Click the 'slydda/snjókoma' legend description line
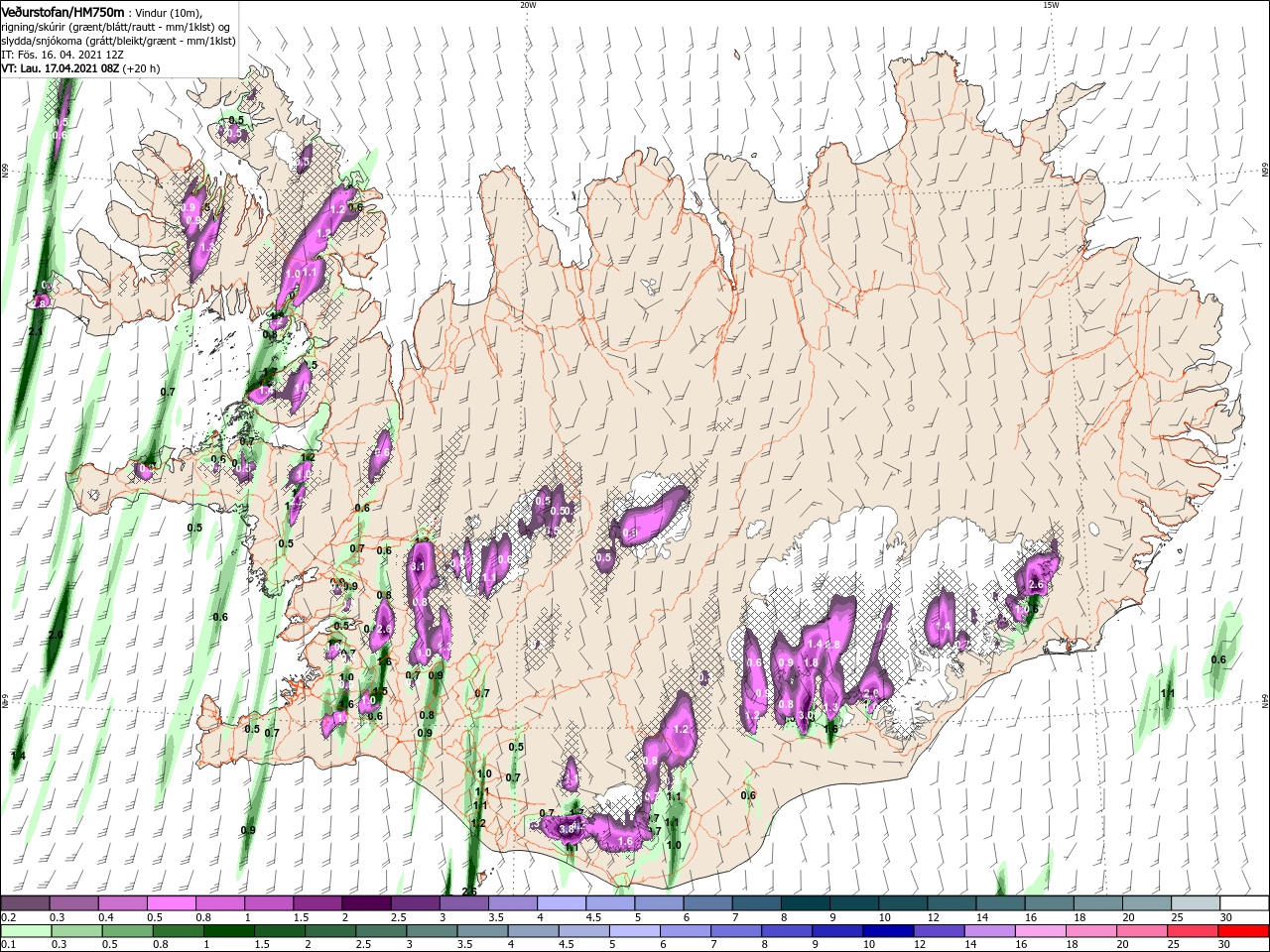The height and width of the screenshot is (952, 1270). click(116, 41)
